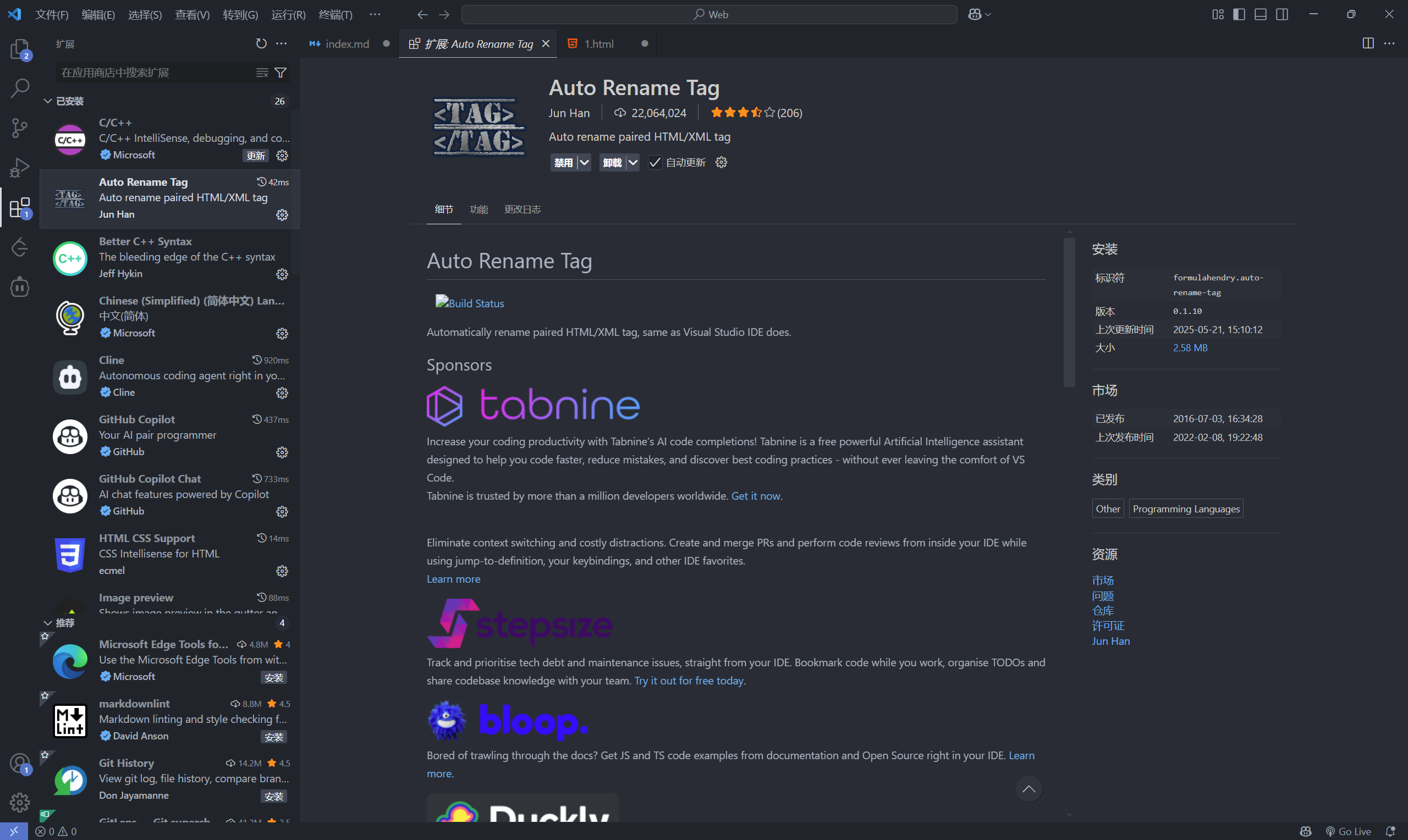Install Microsoft Edge Tools extension
Viewport: 1408px width, 840px height.
[273, 677]
